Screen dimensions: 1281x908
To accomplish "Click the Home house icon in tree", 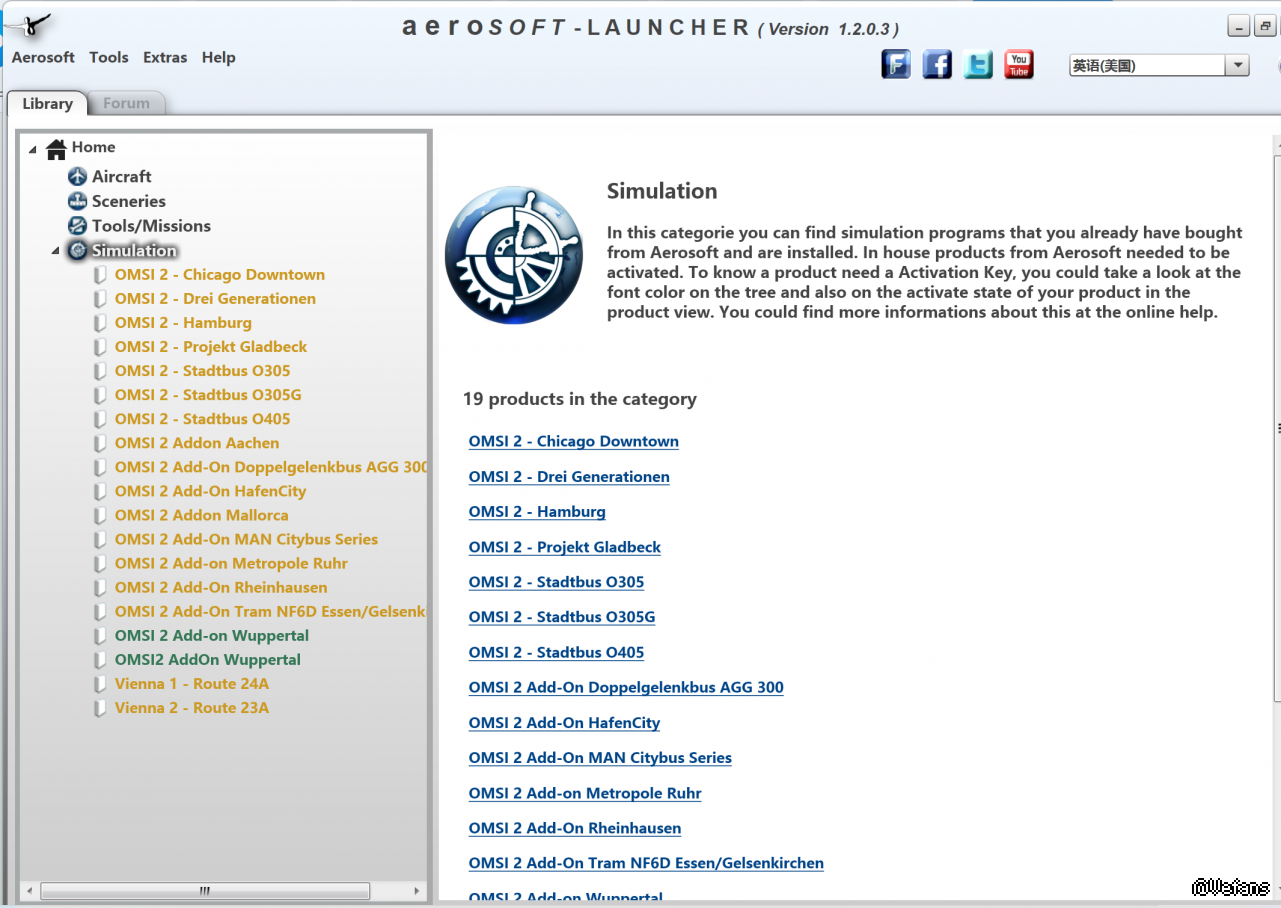I will point(56,148).
